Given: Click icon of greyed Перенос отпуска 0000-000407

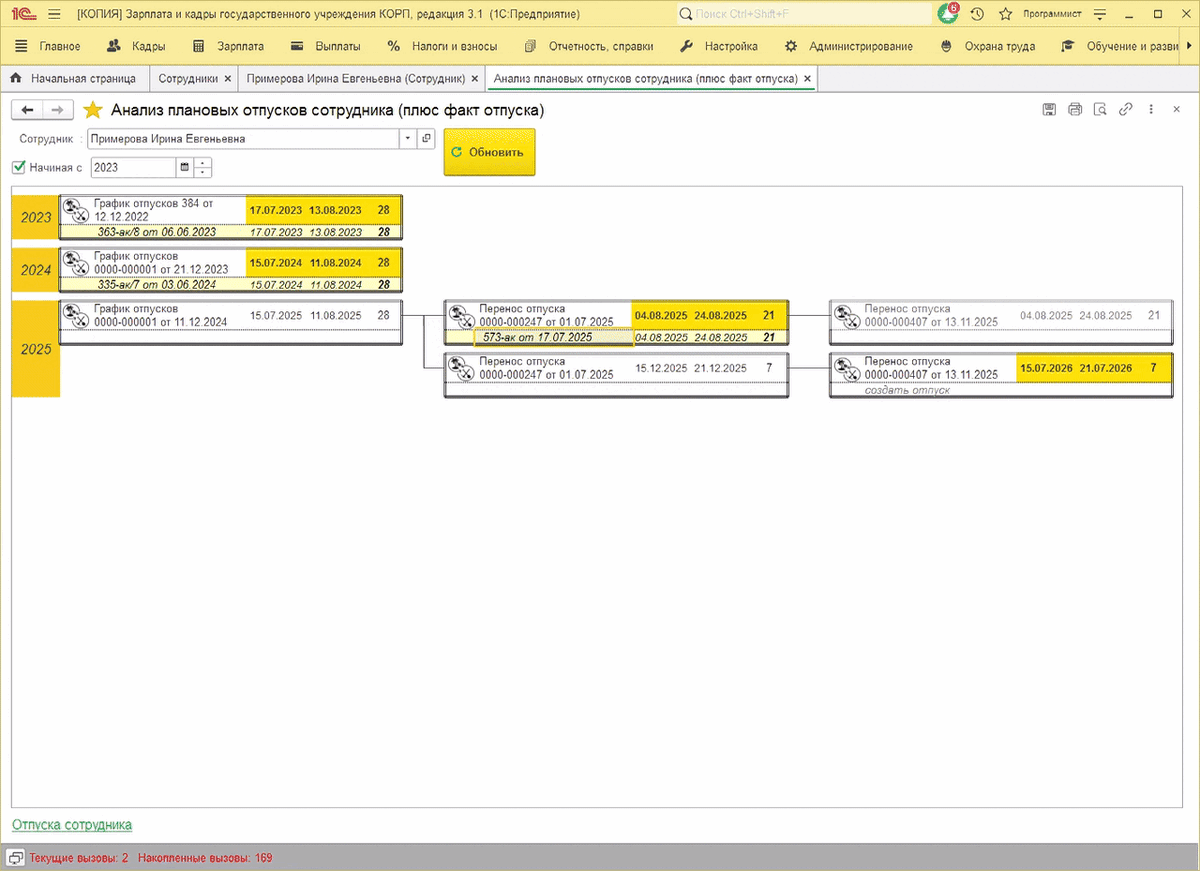Looking at the screenshot, I should coord(846,315).
